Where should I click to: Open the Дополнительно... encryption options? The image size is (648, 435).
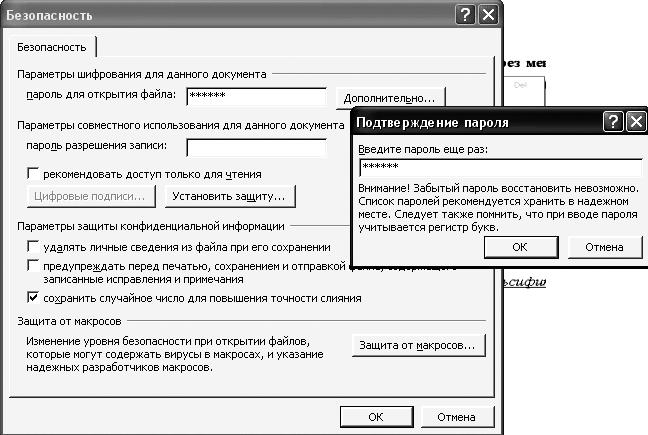tap(390, 98)
